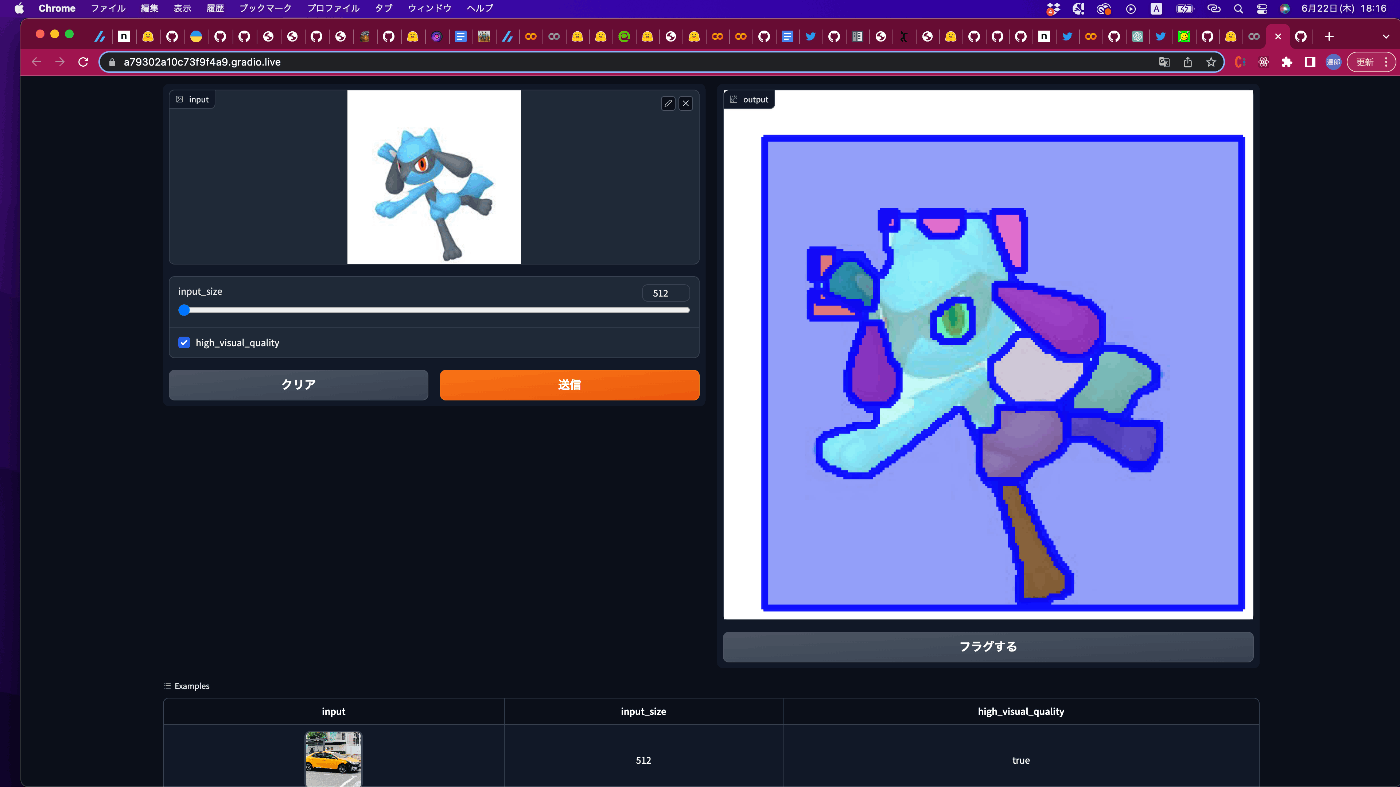Open the atom-shaped extension icon
This screenshot has height=787, width=1400.
pyautogui.click(x=1264, y=62)
